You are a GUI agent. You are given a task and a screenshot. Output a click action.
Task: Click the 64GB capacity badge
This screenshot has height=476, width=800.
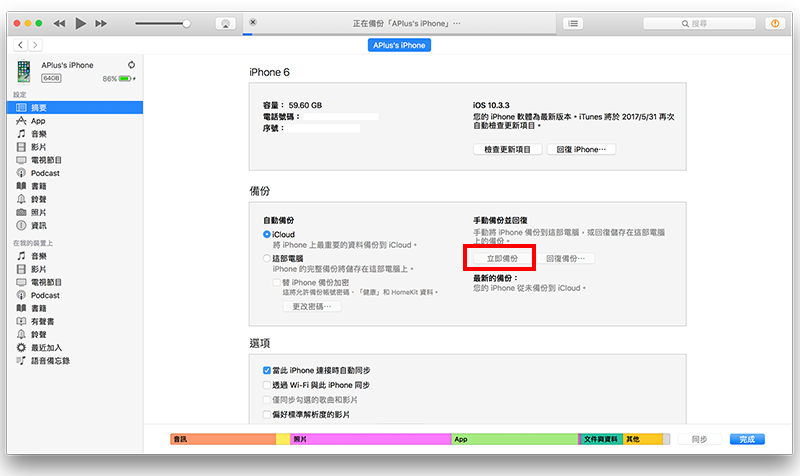coord(51,78)
